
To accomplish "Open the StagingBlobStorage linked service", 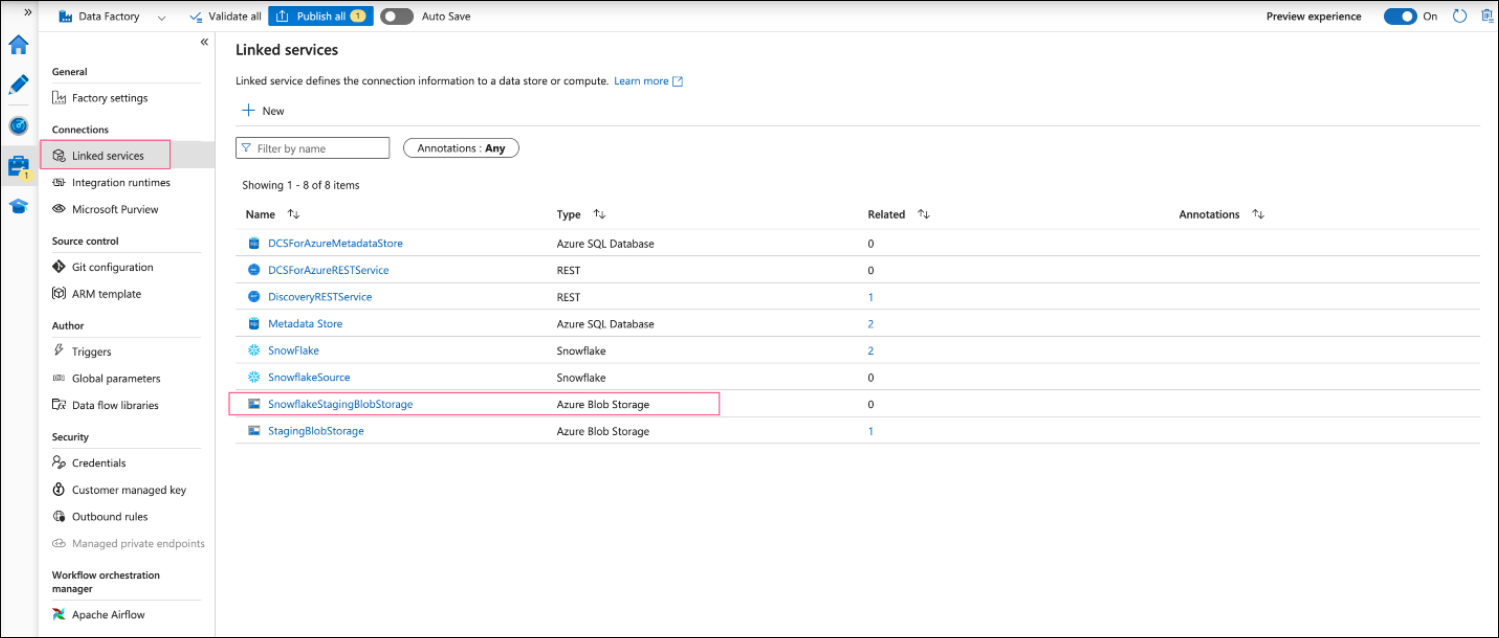I will [316, 431].
